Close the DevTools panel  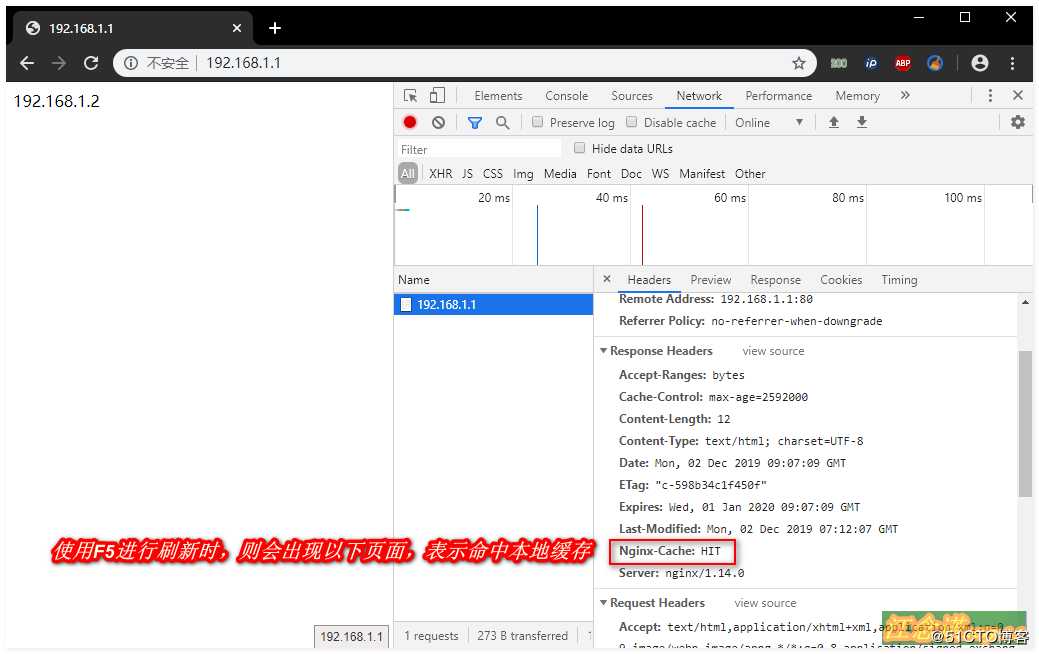pos(1018,95)
